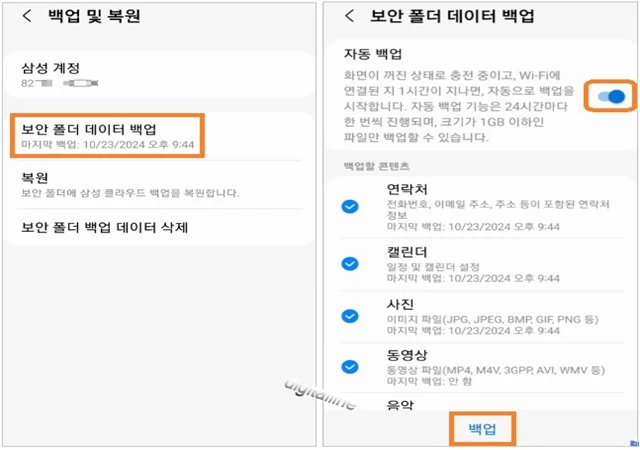Tap the 자동 백업 heading
This screenshot has width=640, height=450.
[x=373, y=54]
